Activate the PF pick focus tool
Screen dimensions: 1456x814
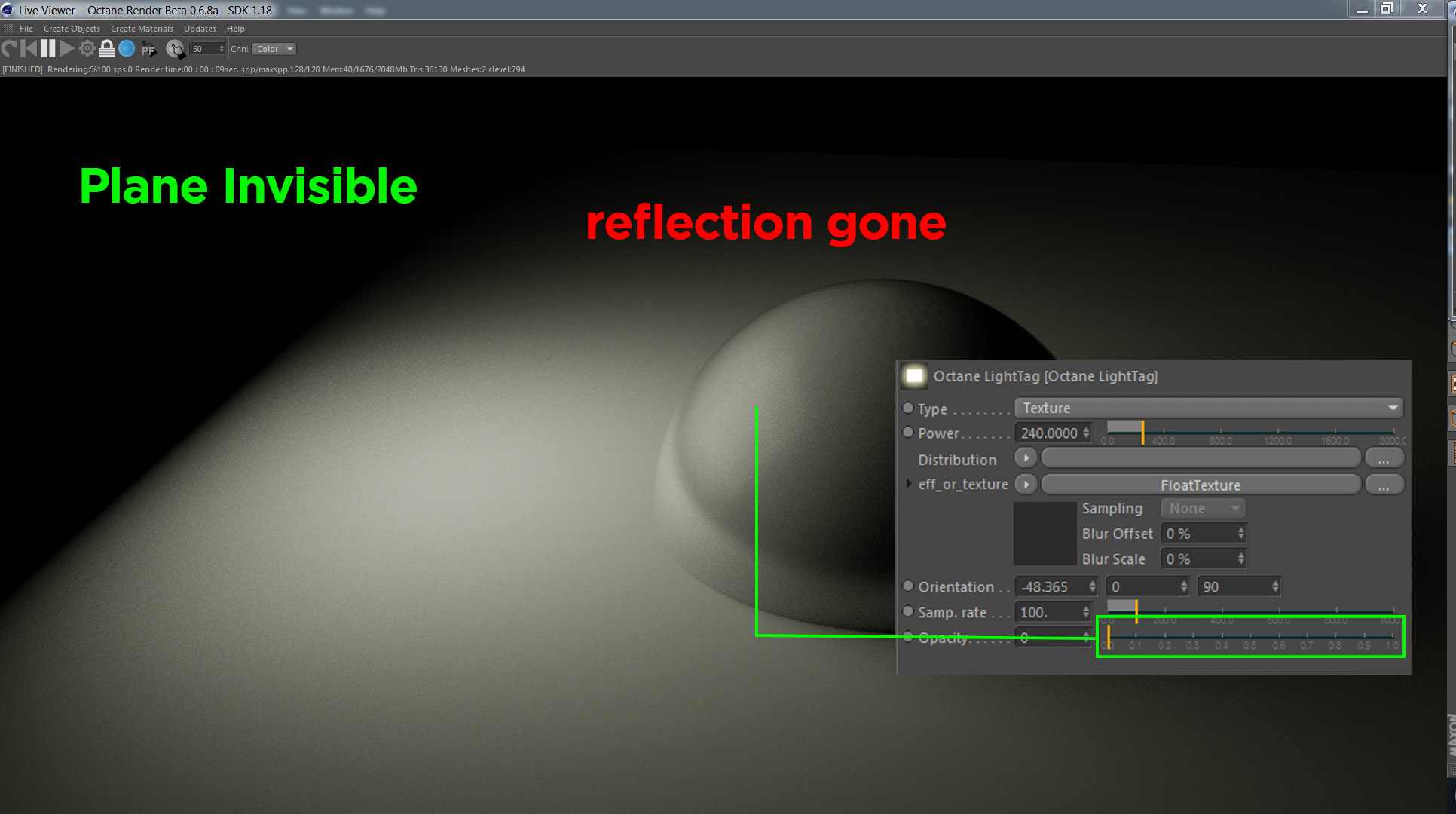148,50
